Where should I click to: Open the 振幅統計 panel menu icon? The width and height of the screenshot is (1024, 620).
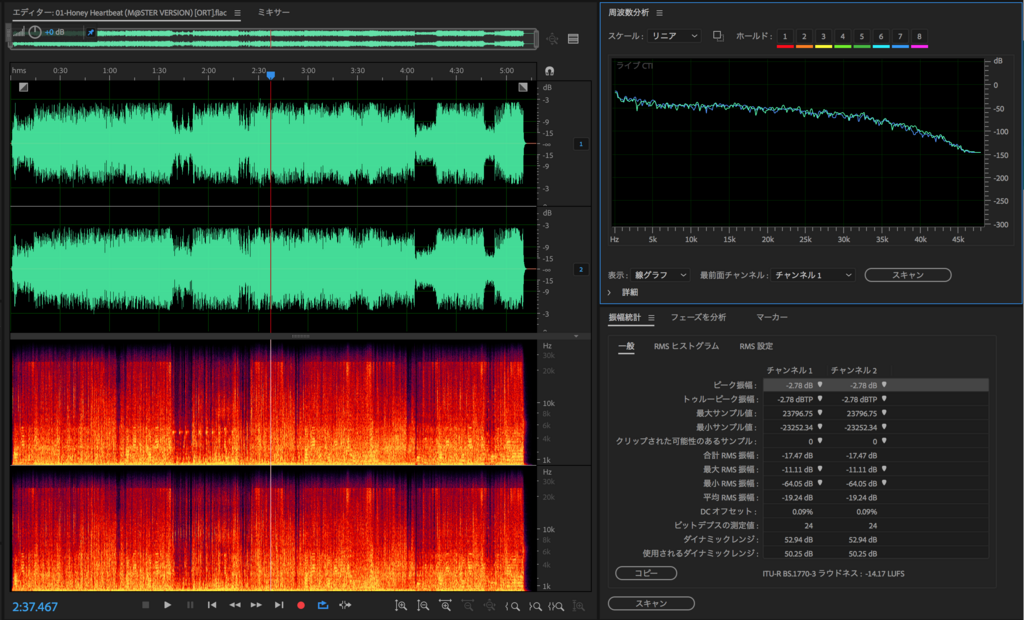coord(651,318)
